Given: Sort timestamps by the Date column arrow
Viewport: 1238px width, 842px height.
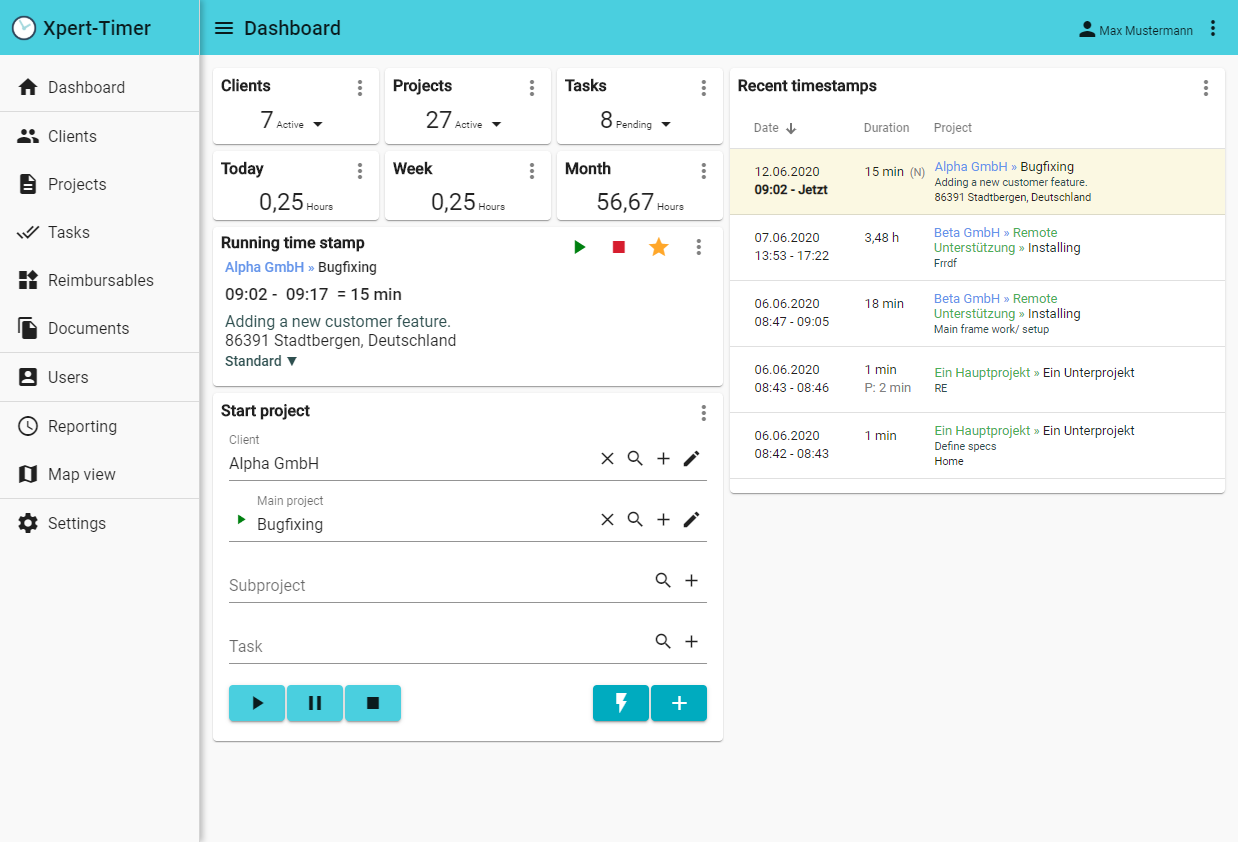Looking at the screenshot, I should tap(791, 128).
